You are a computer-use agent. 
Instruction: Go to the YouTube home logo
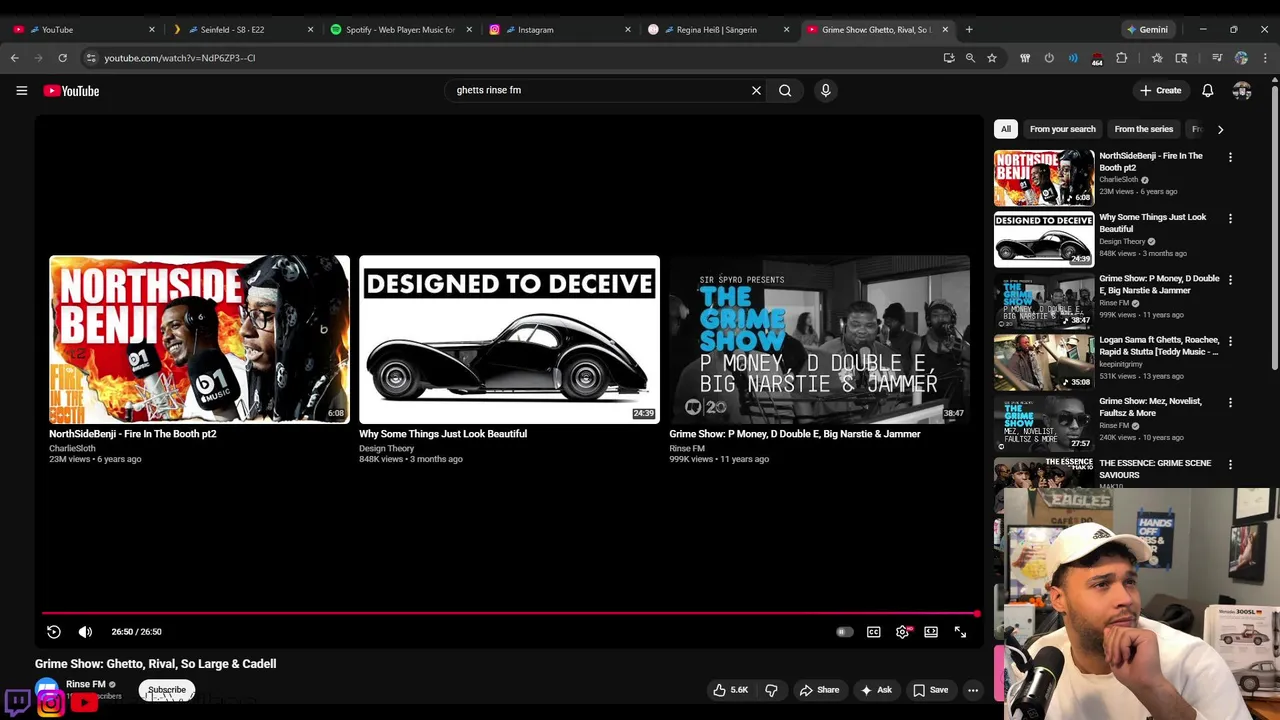pyautogui.click(x=71, y=91)
